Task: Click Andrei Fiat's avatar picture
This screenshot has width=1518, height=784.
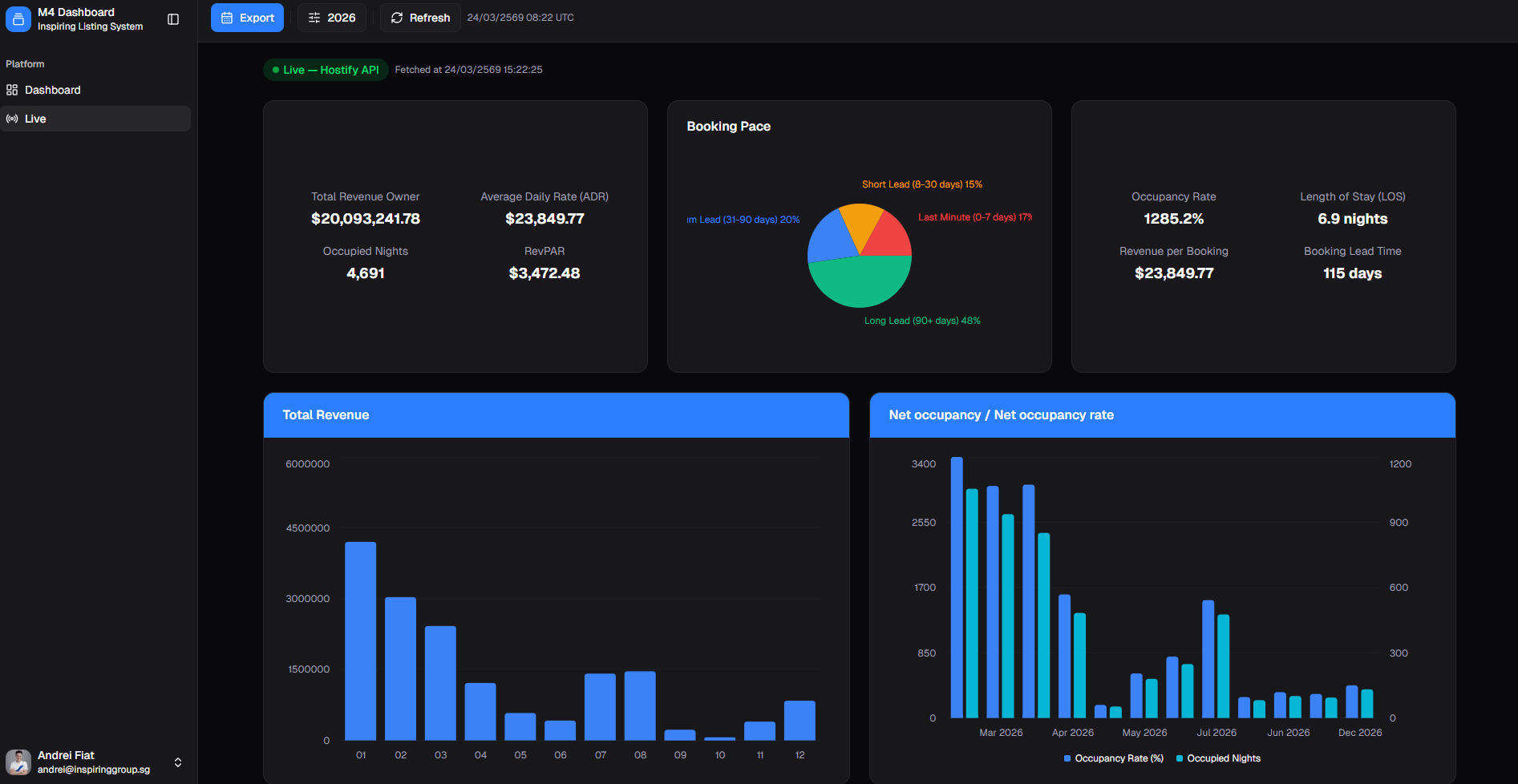Action: (18, 762)
